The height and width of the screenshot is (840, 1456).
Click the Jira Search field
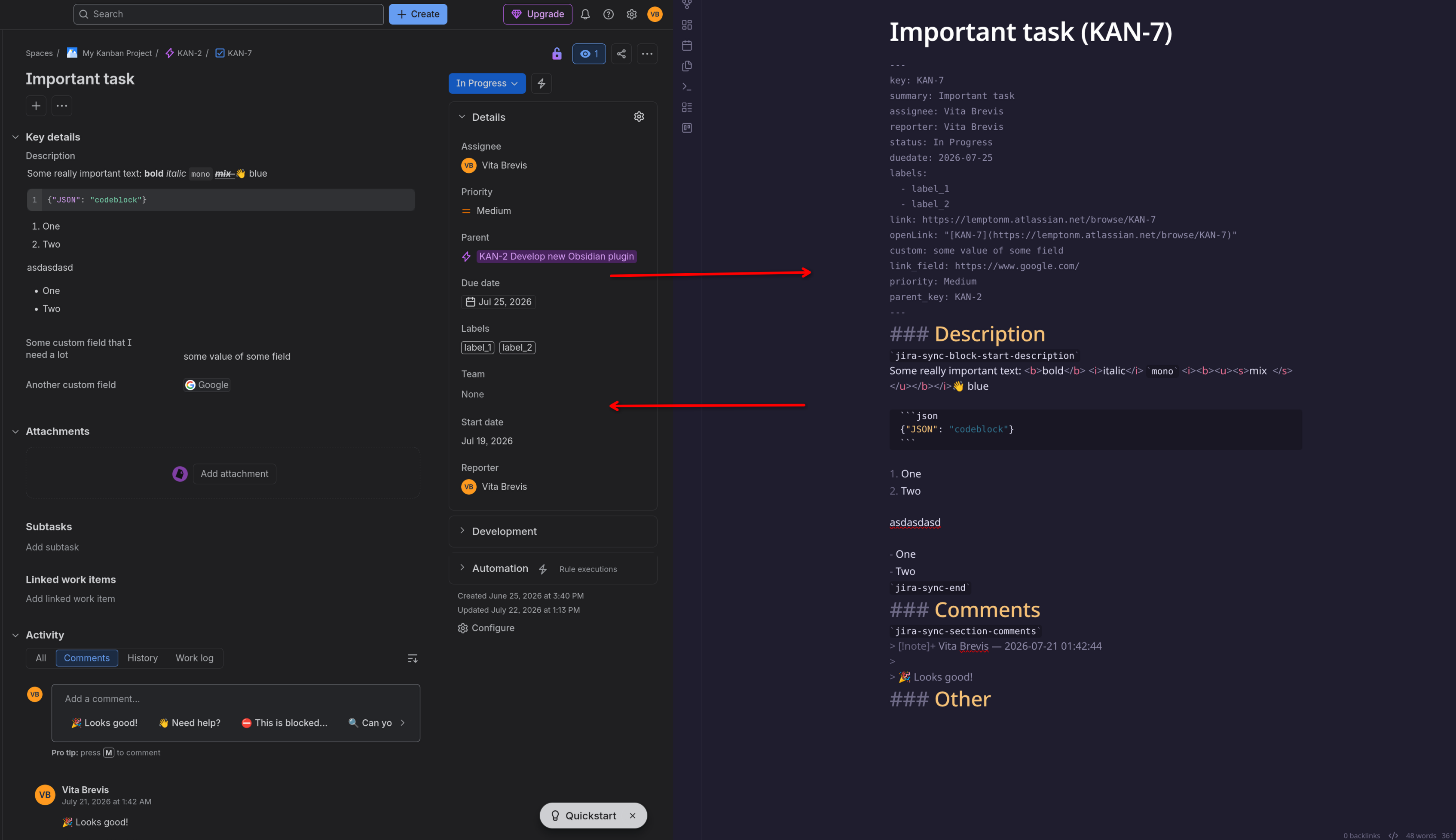229,15
